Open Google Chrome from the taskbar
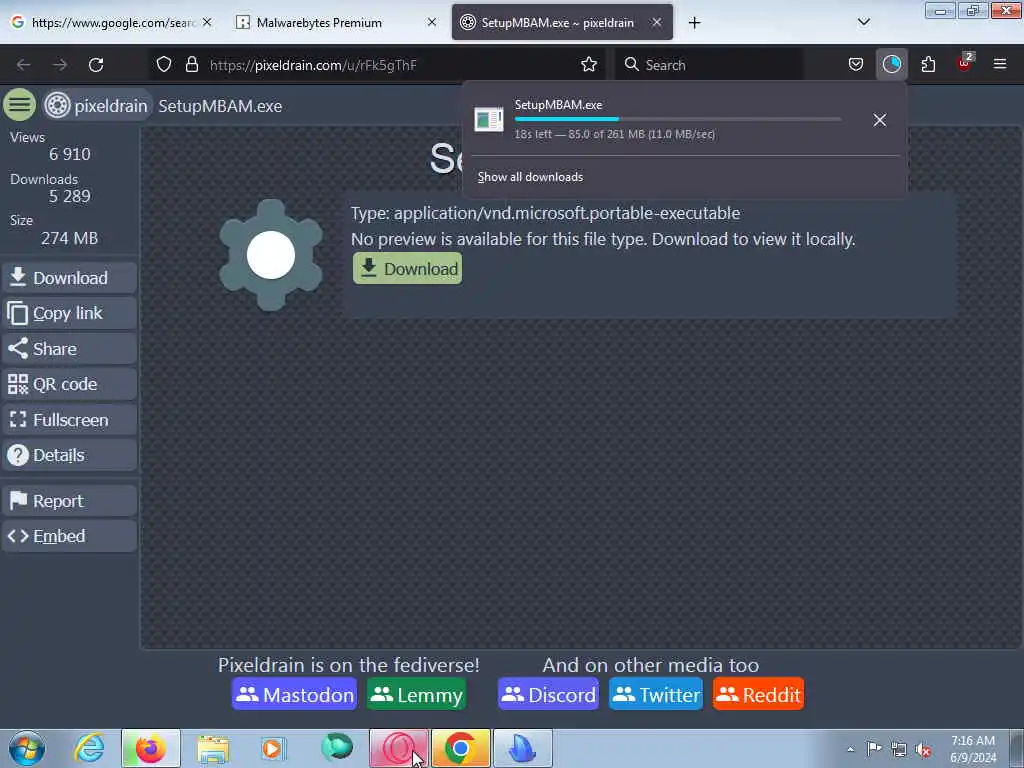This screenshot has height=768, width=1024. pyautogui.click(x=460, y=748)
